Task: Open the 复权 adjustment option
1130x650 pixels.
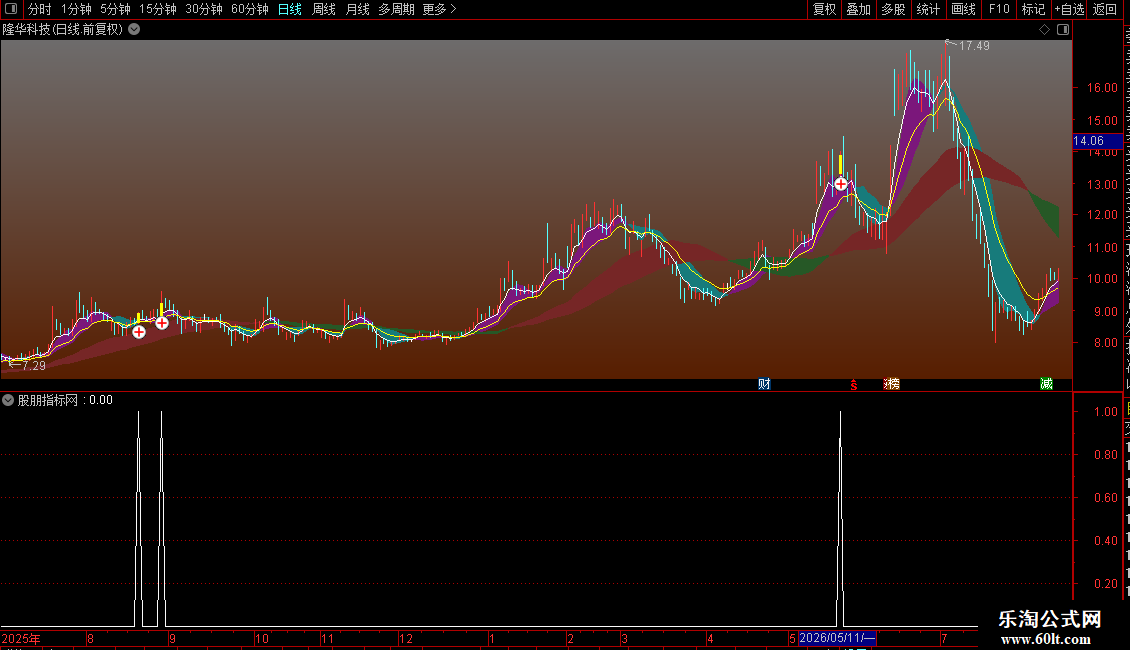Action: pos(824,9)
